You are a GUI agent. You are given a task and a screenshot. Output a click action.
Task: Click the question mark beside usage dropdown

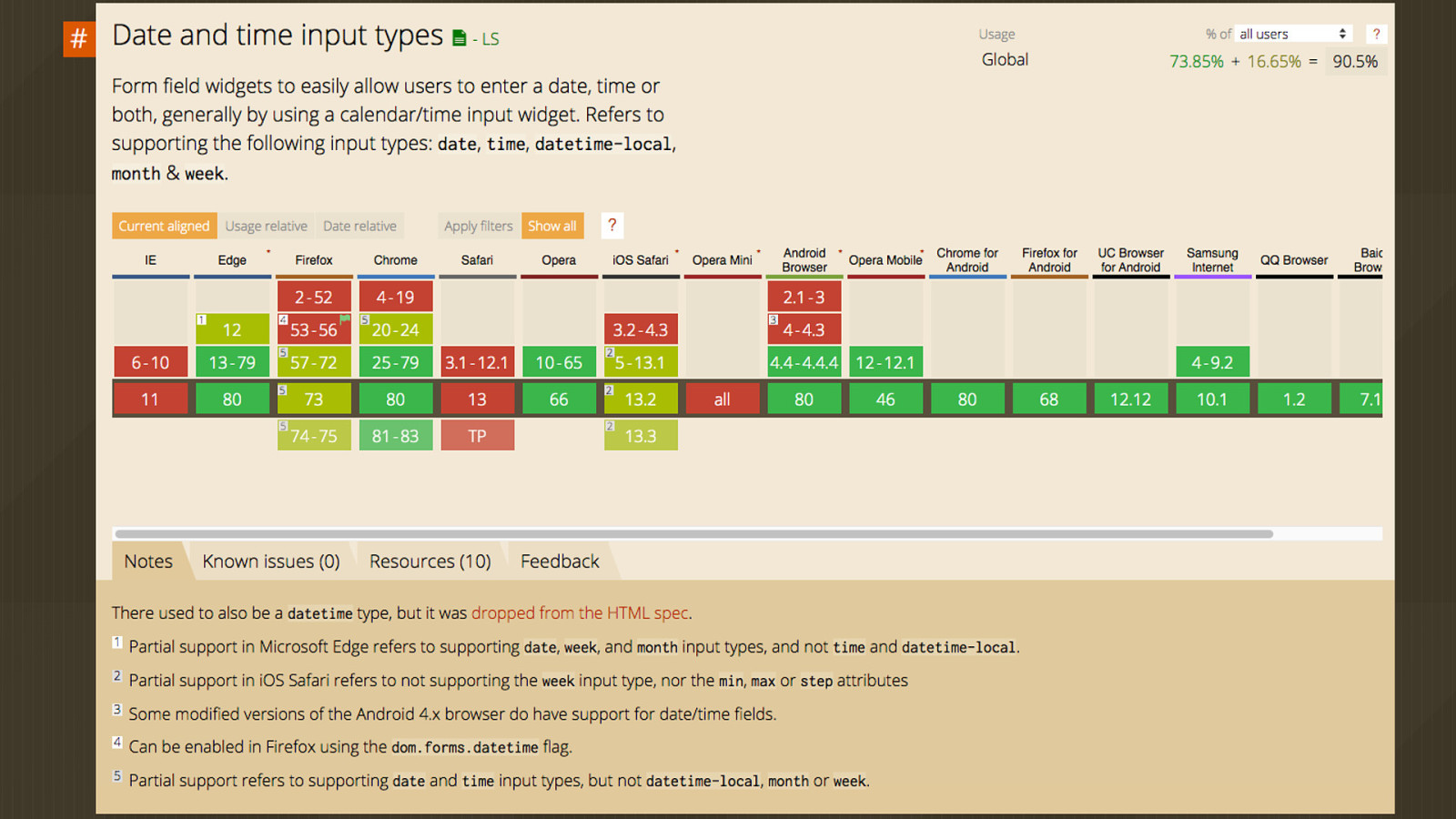1376,34
